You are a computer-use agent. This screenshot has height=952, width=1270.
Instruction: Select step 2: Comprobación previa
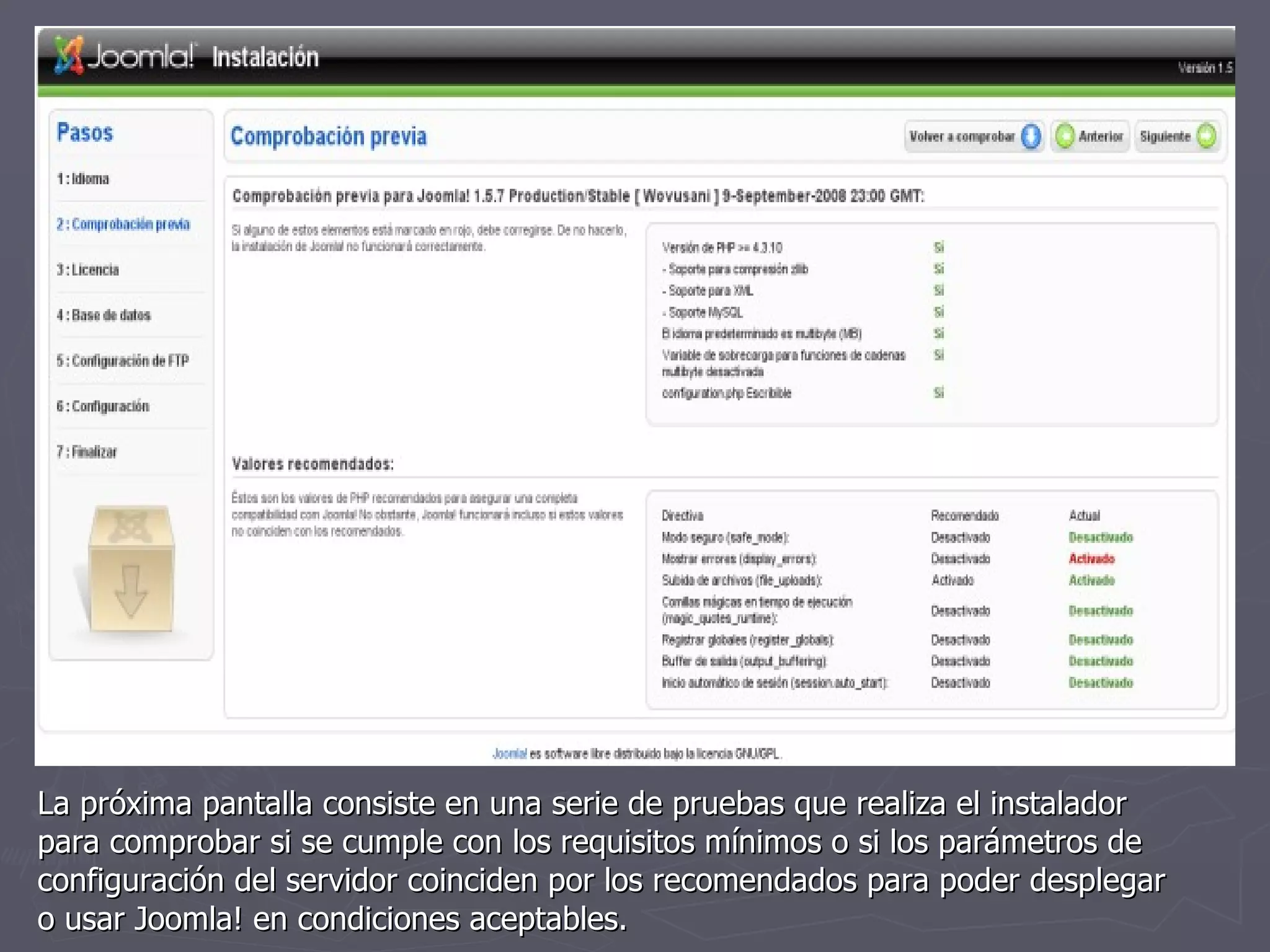(x=123, y=224)
